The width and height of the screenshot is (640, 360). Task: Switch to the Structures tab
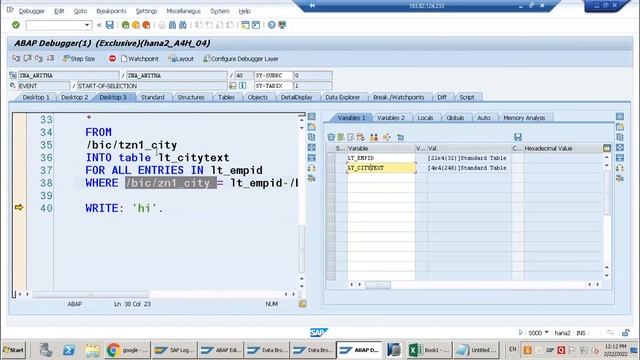(191, 97)
